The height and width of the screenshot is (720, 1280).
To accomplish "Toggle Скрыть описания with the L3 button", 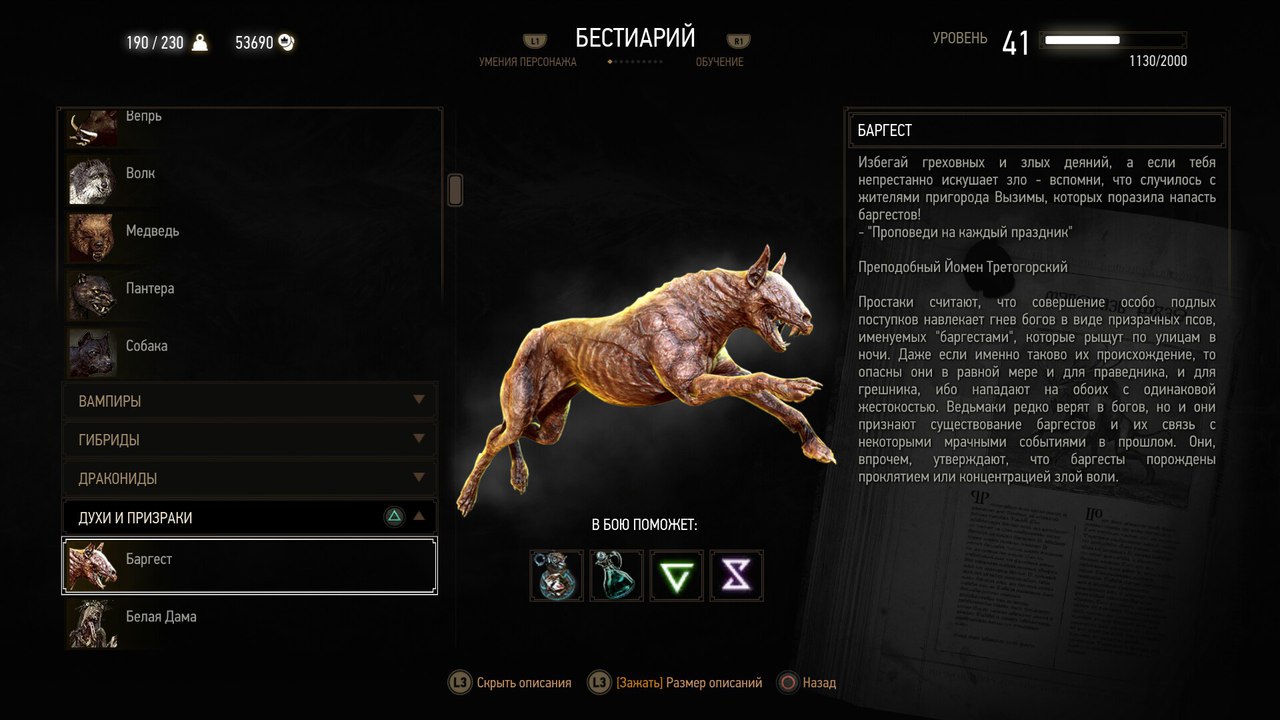I will click(x=510, y=683).
